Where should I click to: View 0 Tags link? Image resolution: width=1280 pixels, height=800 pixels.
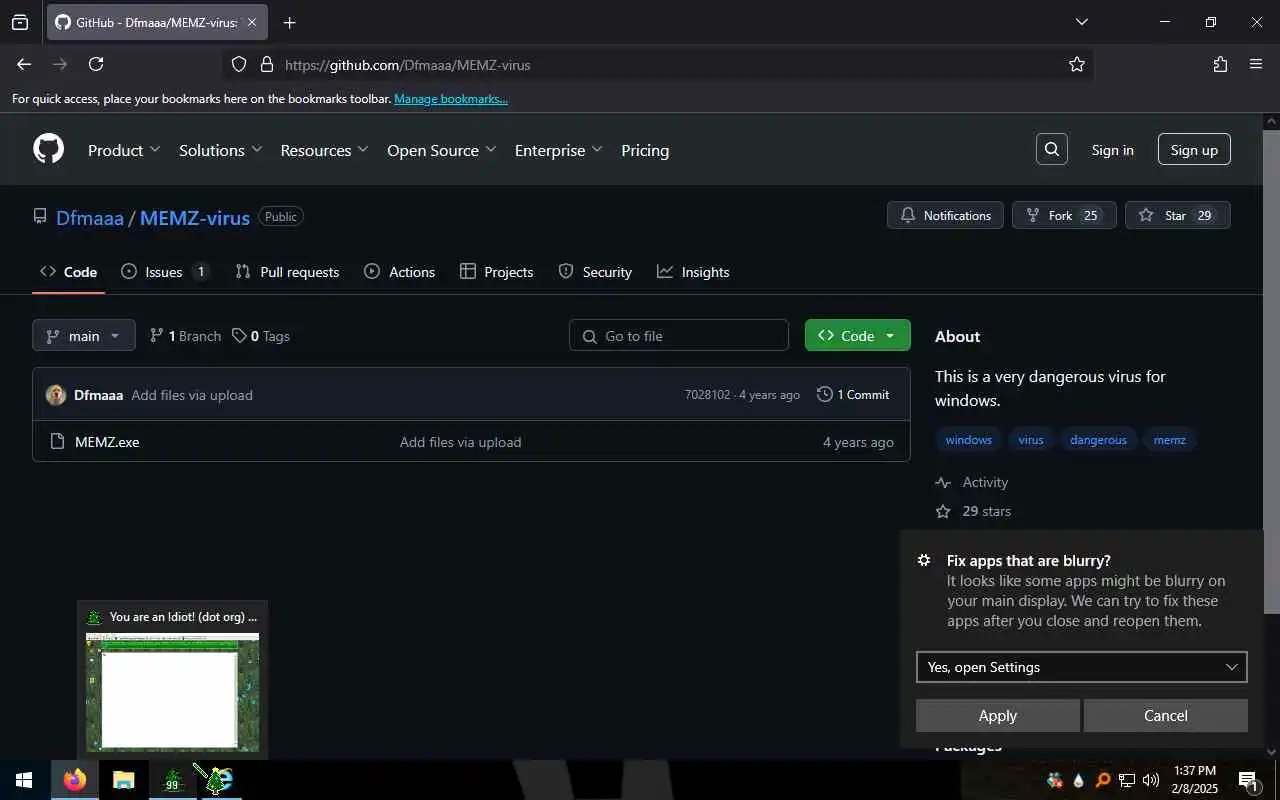(261, 336)
